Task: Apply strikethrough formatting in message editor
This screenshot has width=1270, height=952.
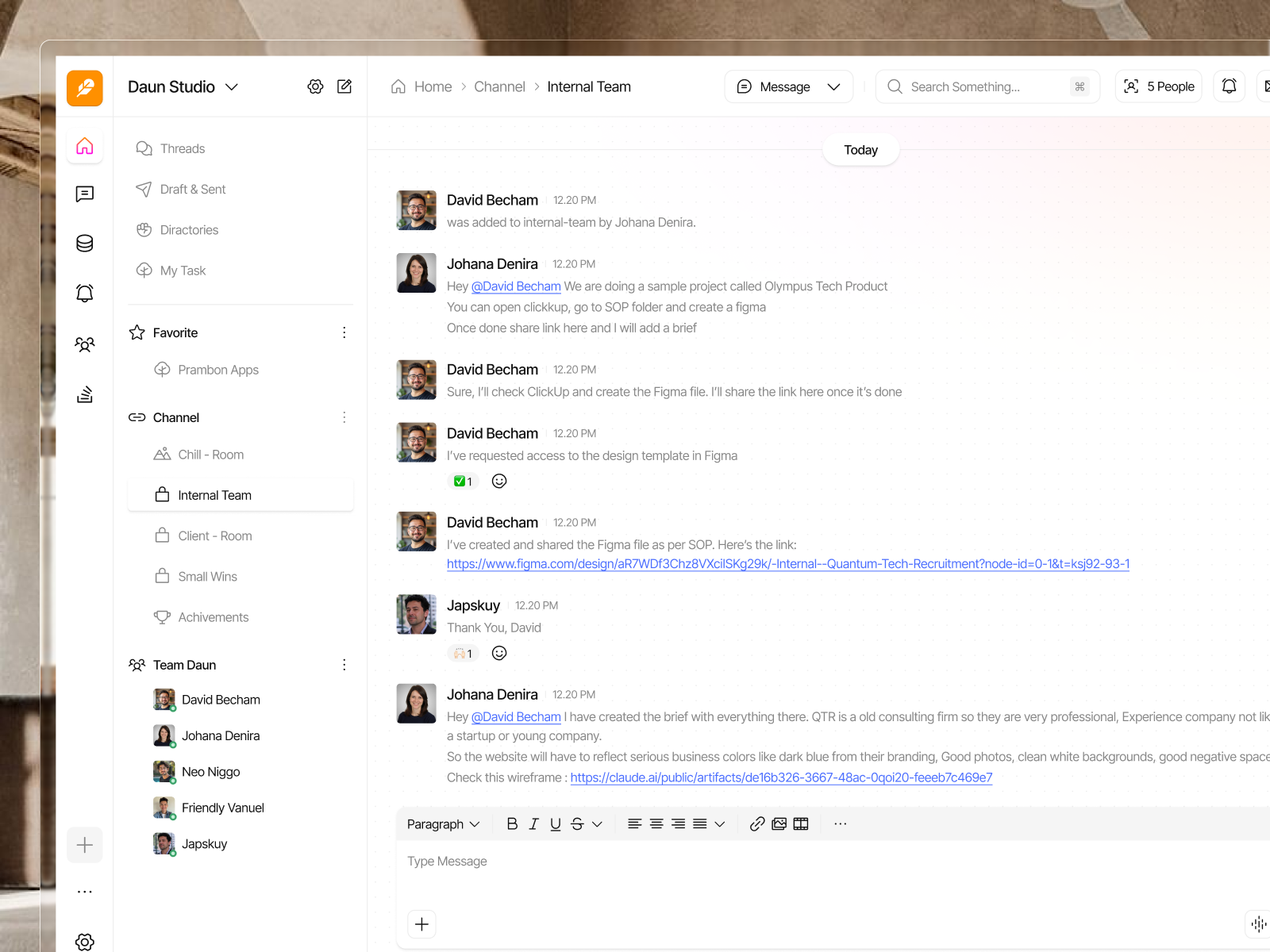Action: [577, 824]
